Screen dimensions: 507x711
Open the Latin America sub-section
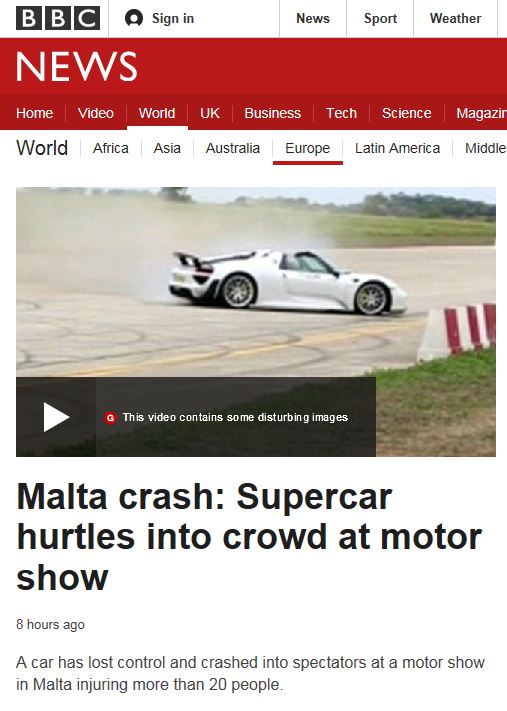(397, 148)
